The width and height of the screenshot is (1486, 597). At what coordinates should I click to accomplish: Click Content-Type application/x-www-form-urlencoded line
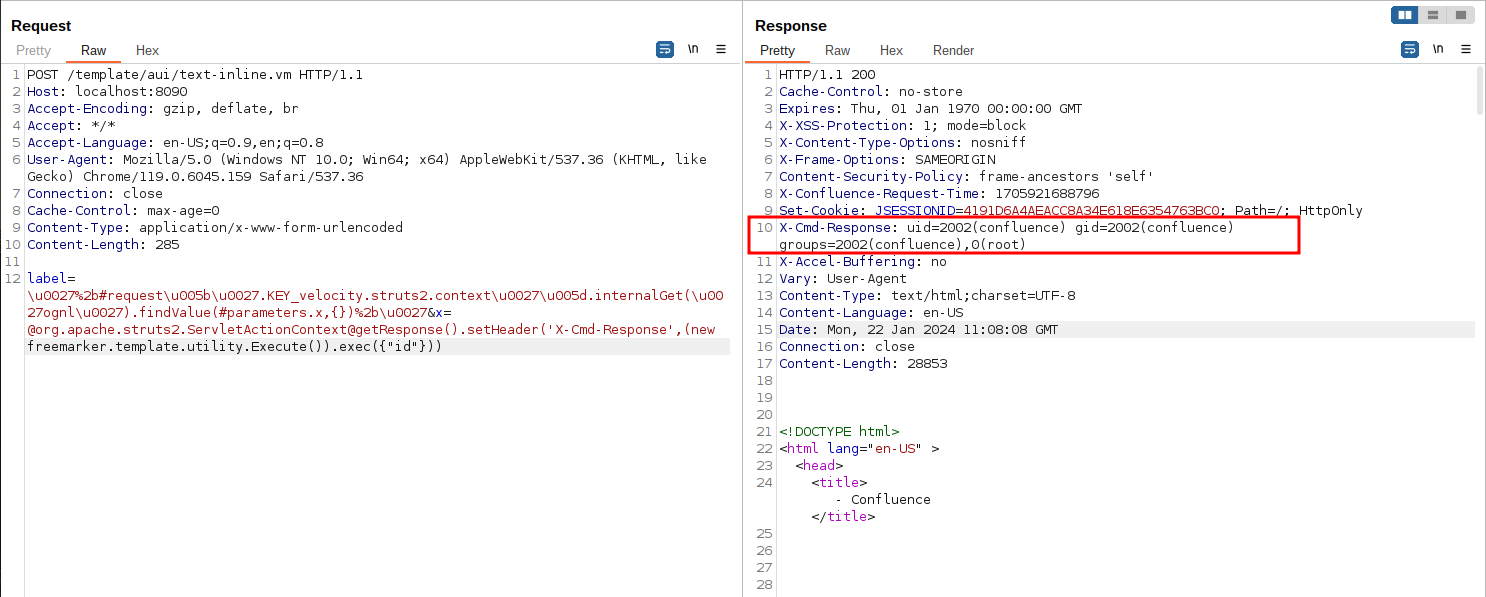(215, 228)
